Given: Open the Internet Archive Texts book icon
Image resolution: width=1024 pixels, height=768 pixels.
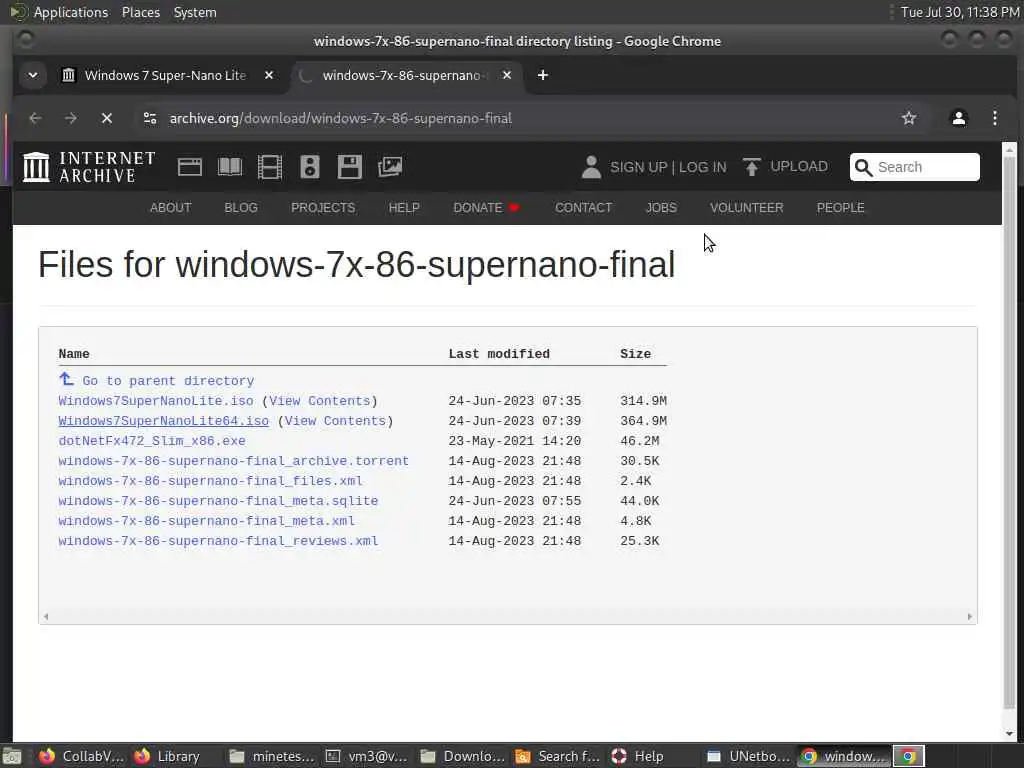Looking at the screenshot, I should 230,167.
